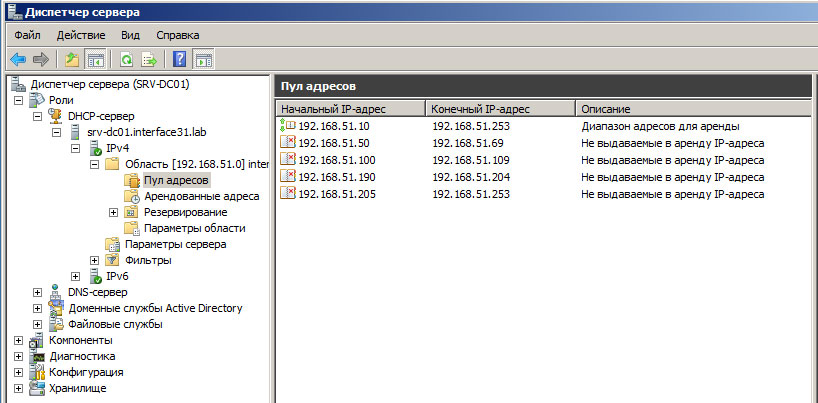
Task: Expand the Фильтры node
Action: click(94, 260)
